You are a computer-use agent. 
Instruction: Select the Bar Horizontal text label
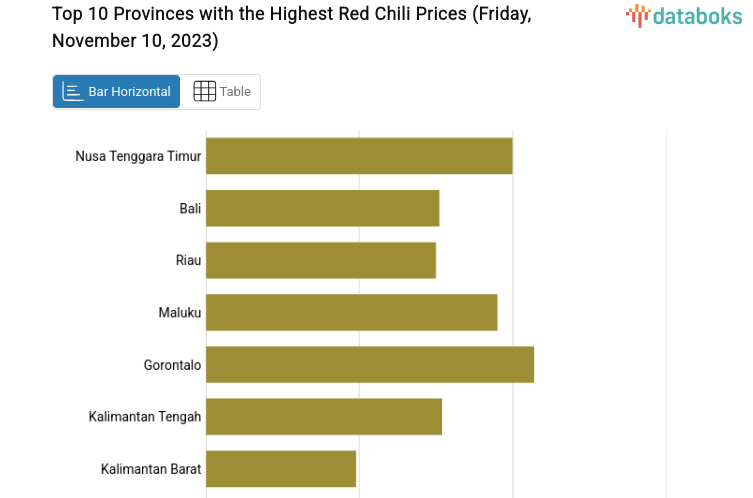click(x=129, y=92)
